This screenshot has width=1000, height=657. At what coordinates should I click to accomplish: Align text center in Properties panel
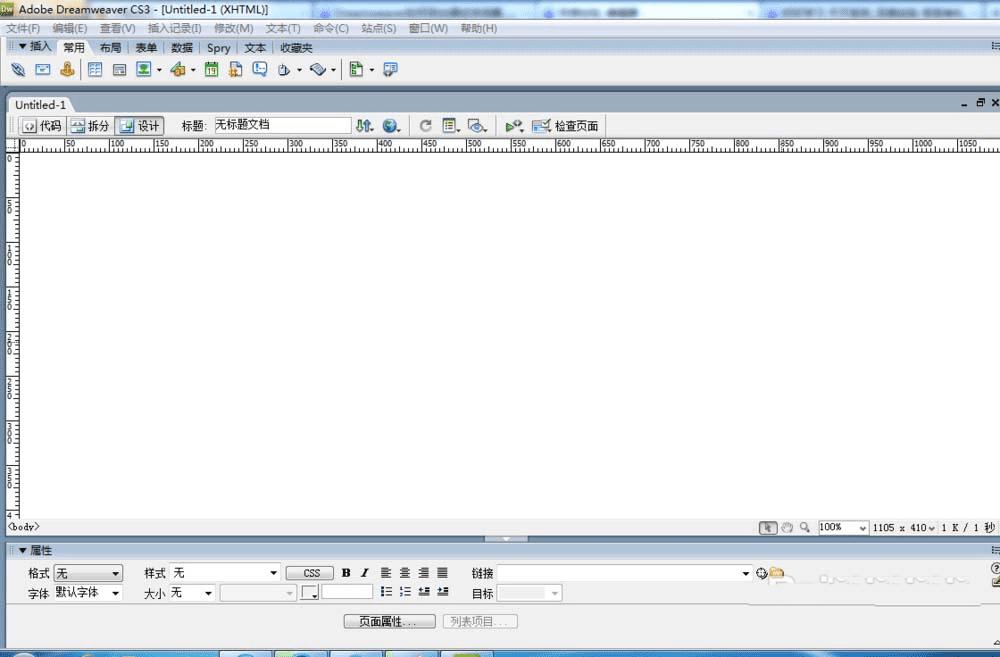[404, 573]
